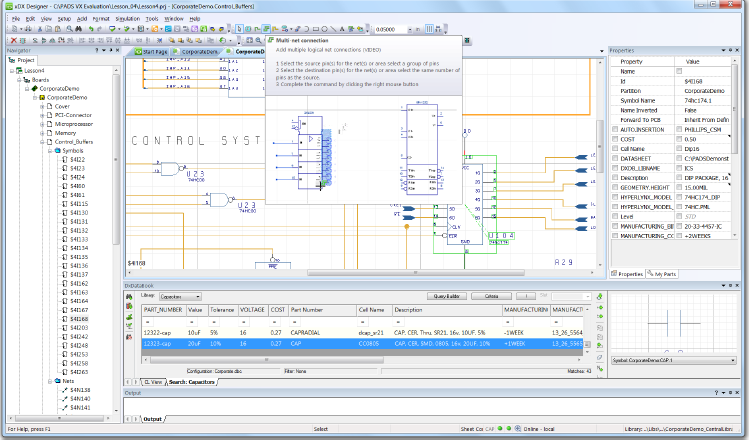
Task: Switch to the My Parts tab
Action: coord(662,273)
